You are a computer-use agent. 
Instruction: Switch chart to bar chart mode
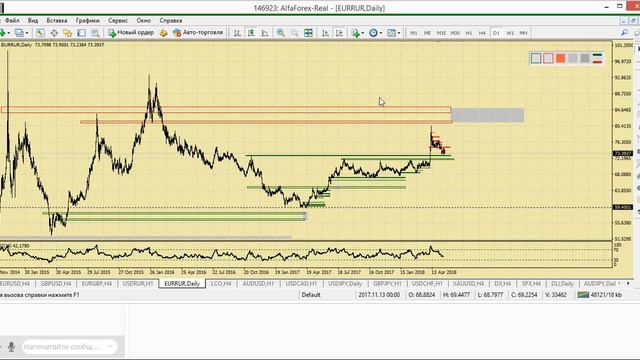pos(237,33)
